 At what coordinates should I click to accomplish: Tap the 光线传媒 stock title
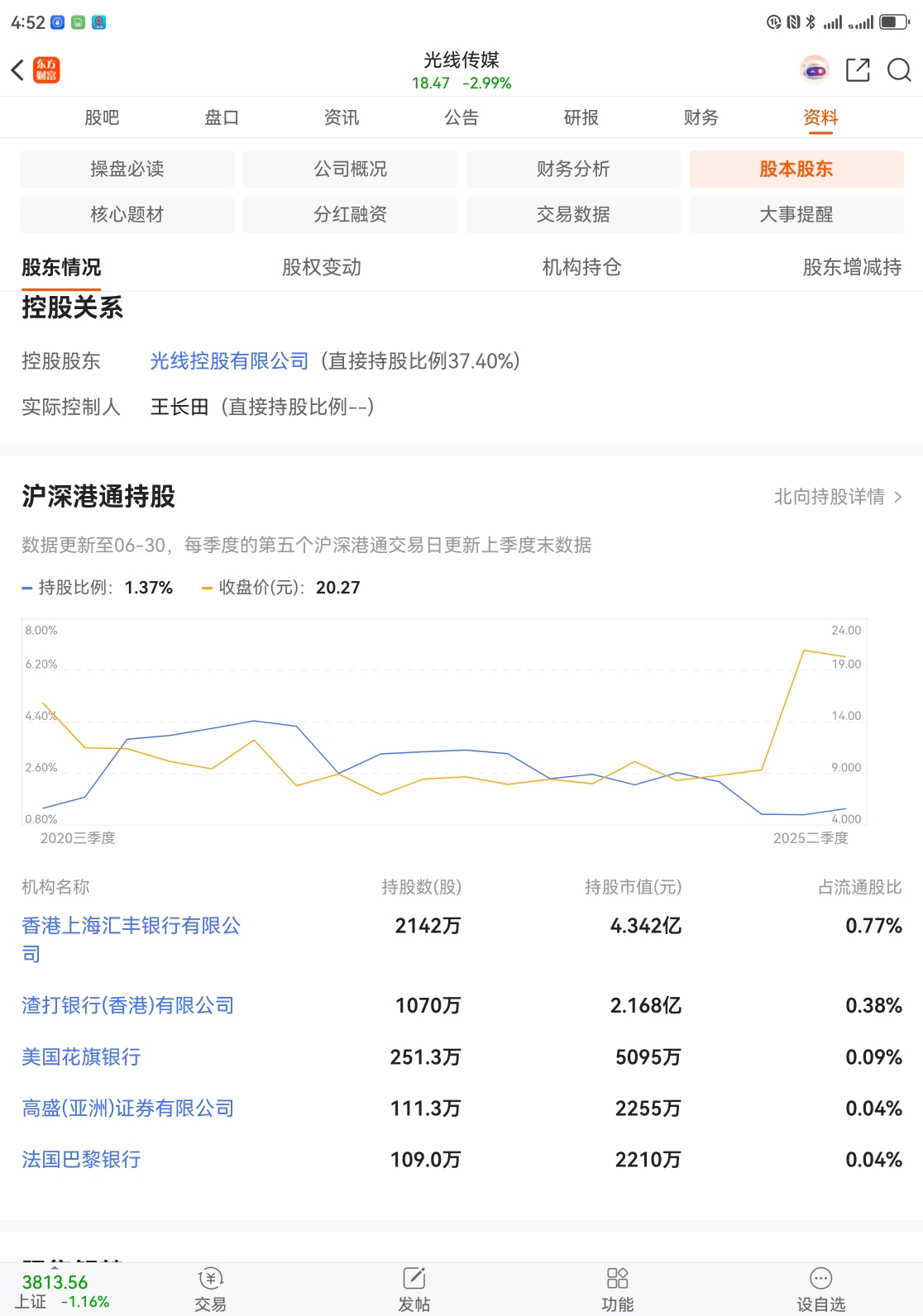pyautogui.click(x=461, y=60)
